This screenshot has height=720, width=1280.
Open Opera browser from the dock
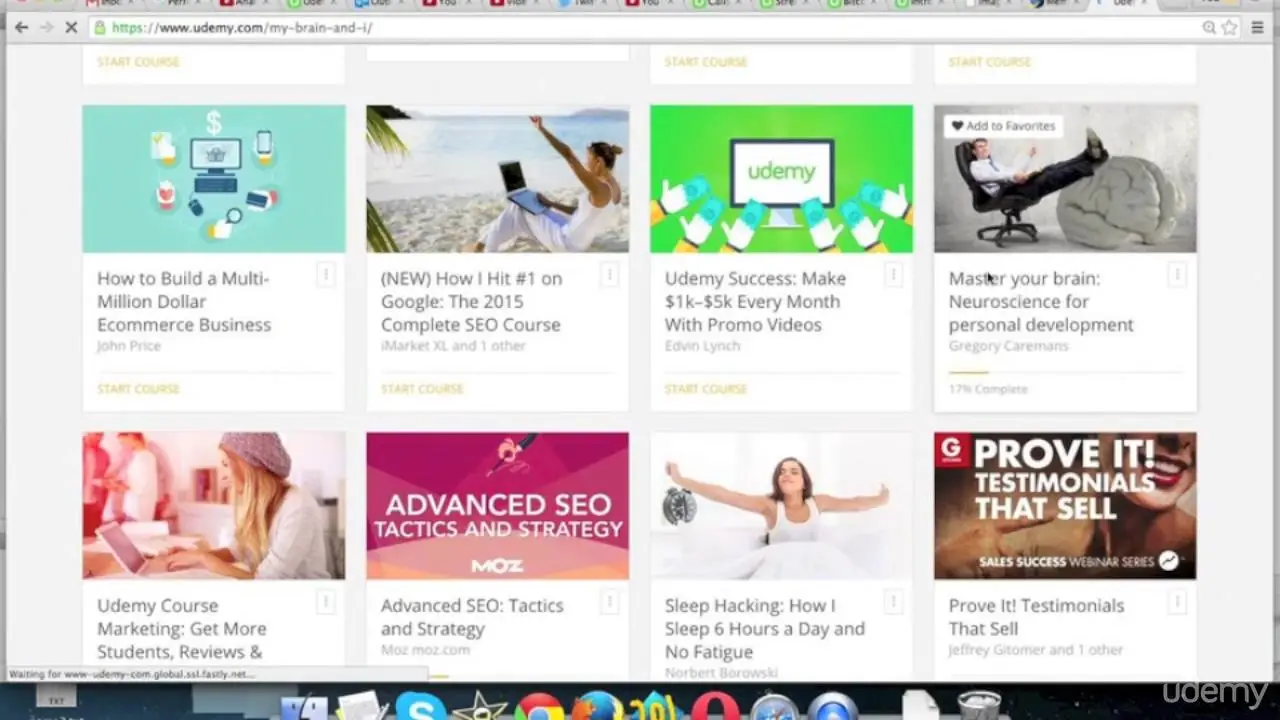coord(715,706)
